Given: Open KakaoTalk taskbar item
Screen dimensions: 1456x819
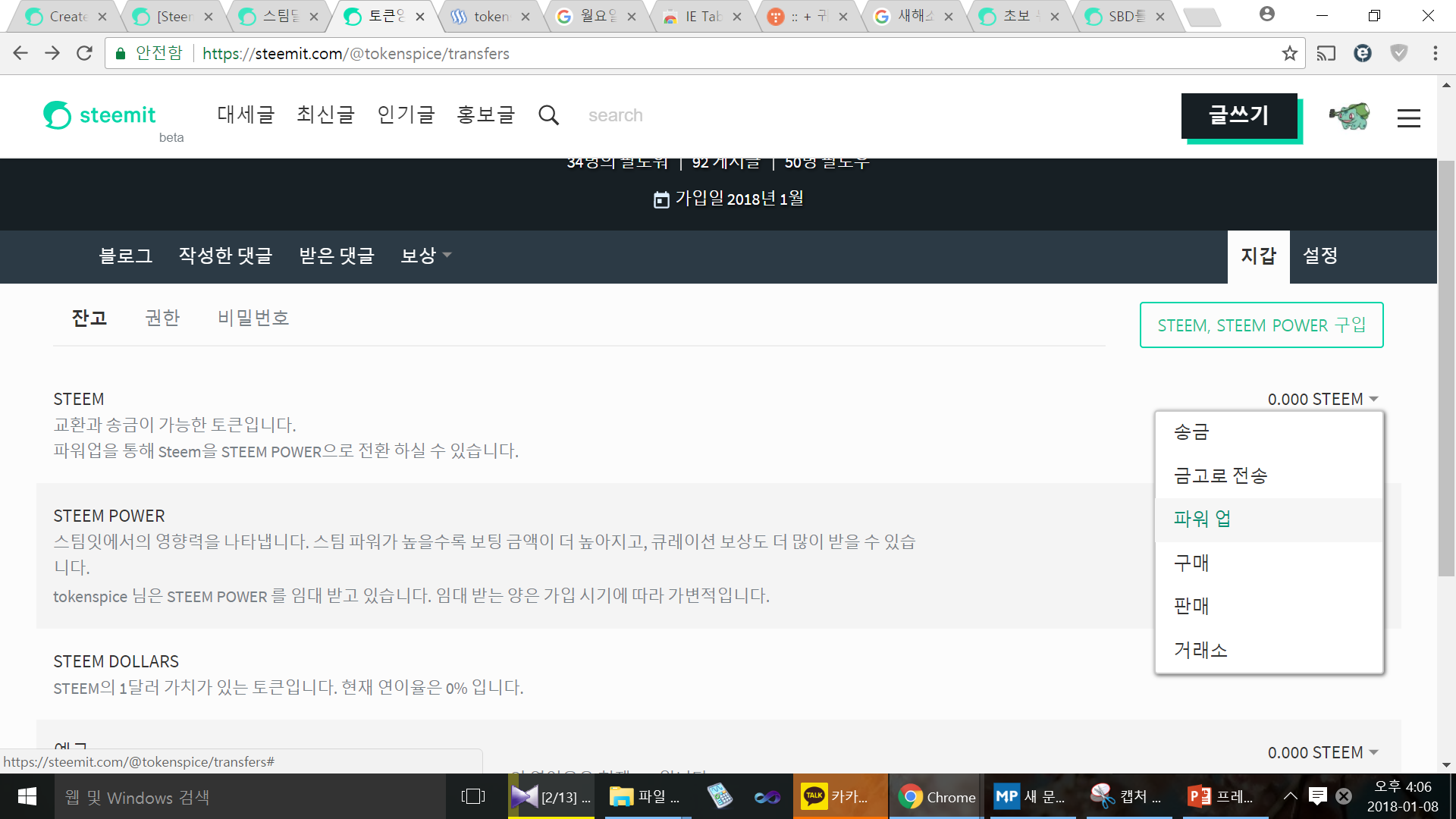Looking at the screenshot, I should pos(839,796).
